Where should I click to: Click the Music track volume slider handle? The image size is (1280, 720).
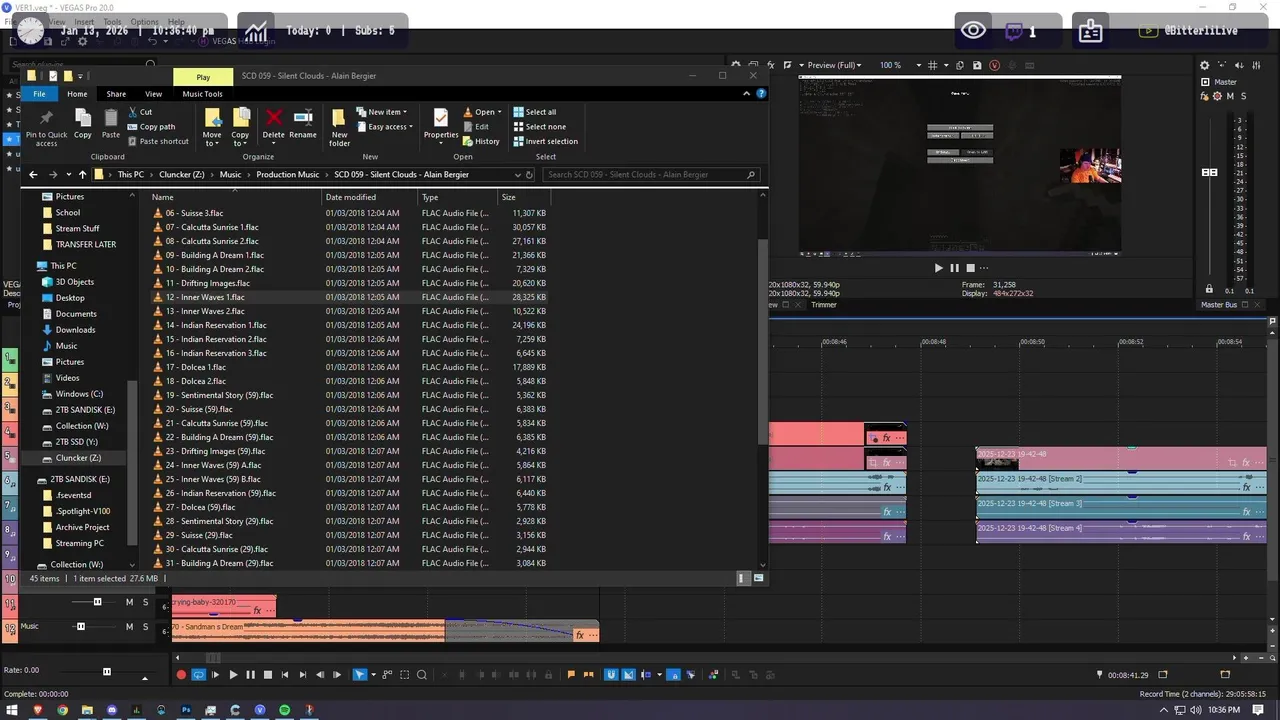(81, 627)
